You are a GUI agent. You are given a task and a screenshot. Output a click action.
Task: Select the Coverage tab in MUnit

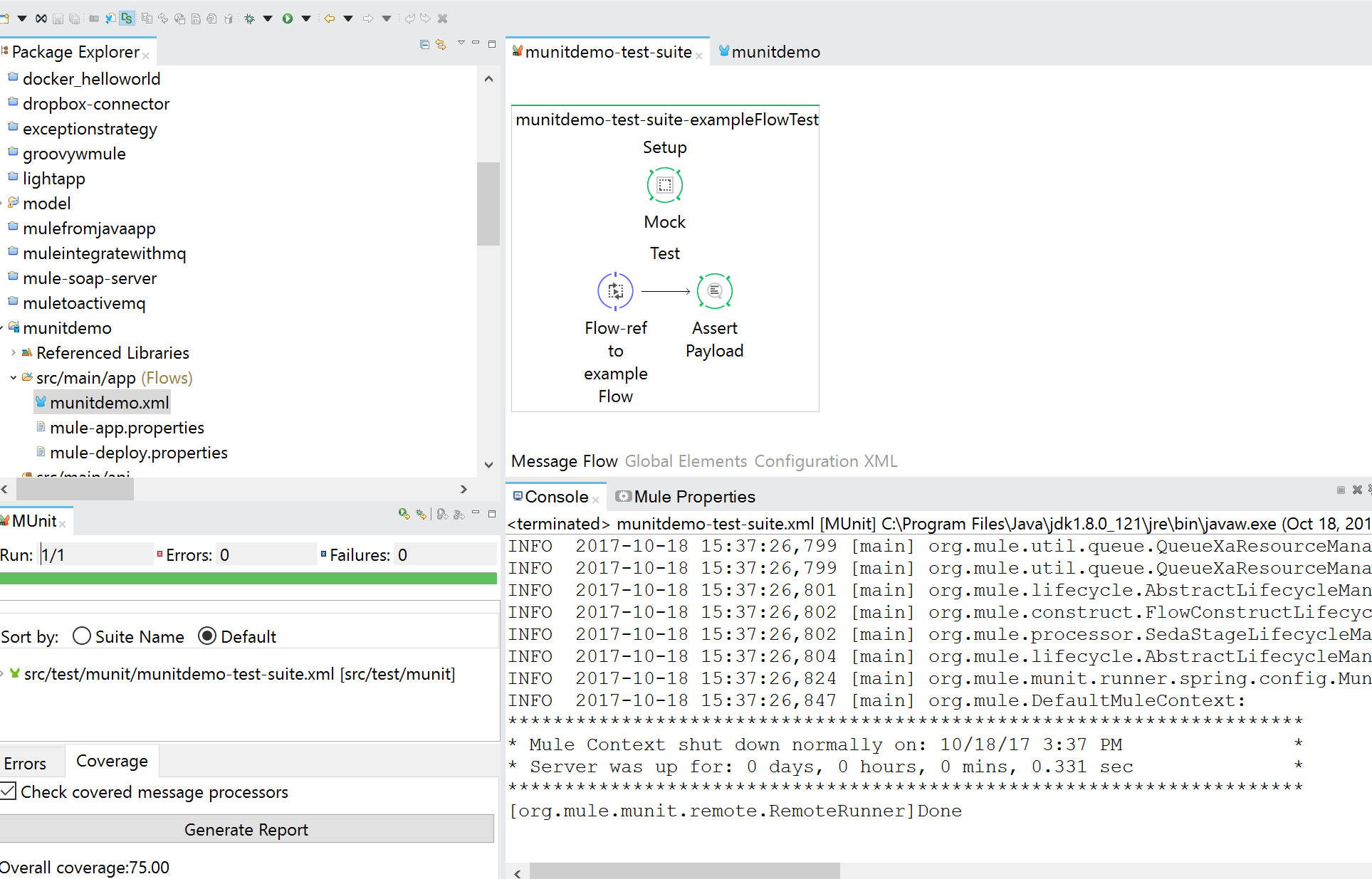(x=112, y=761)
